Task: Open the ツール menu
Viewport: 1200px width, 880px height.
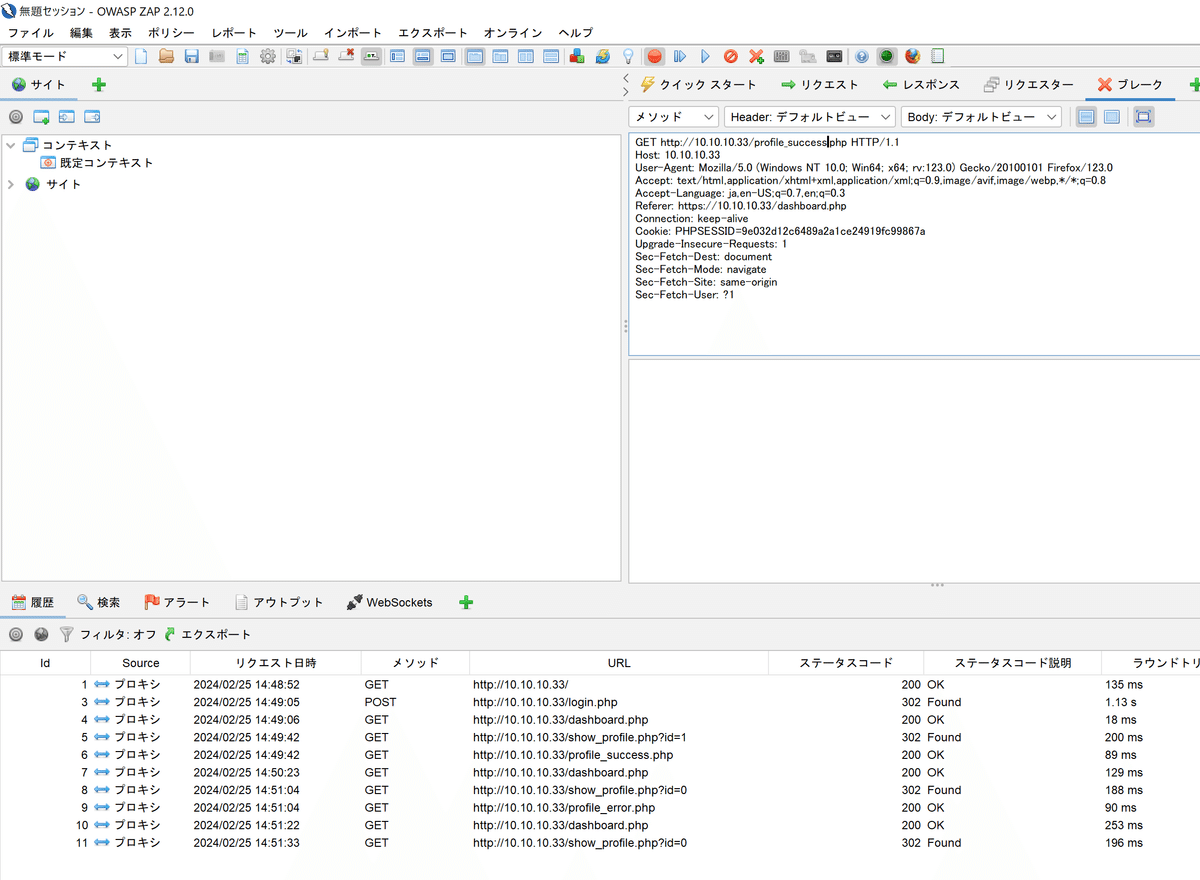Action: (290, 33)
